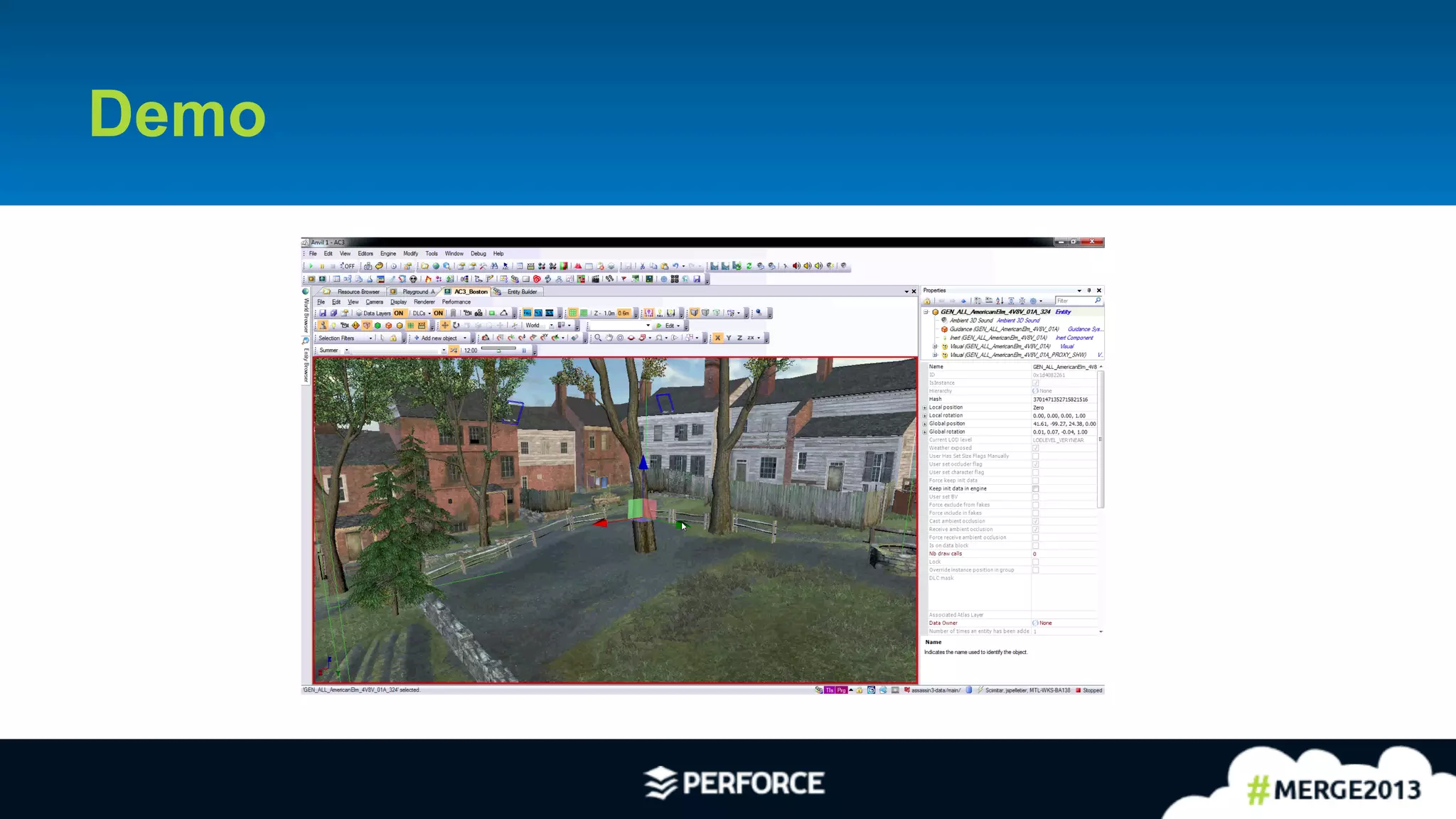Click the alphabetical sort icon in Properties
The image size is (1456, 819).
click(x=1000, y=301)
